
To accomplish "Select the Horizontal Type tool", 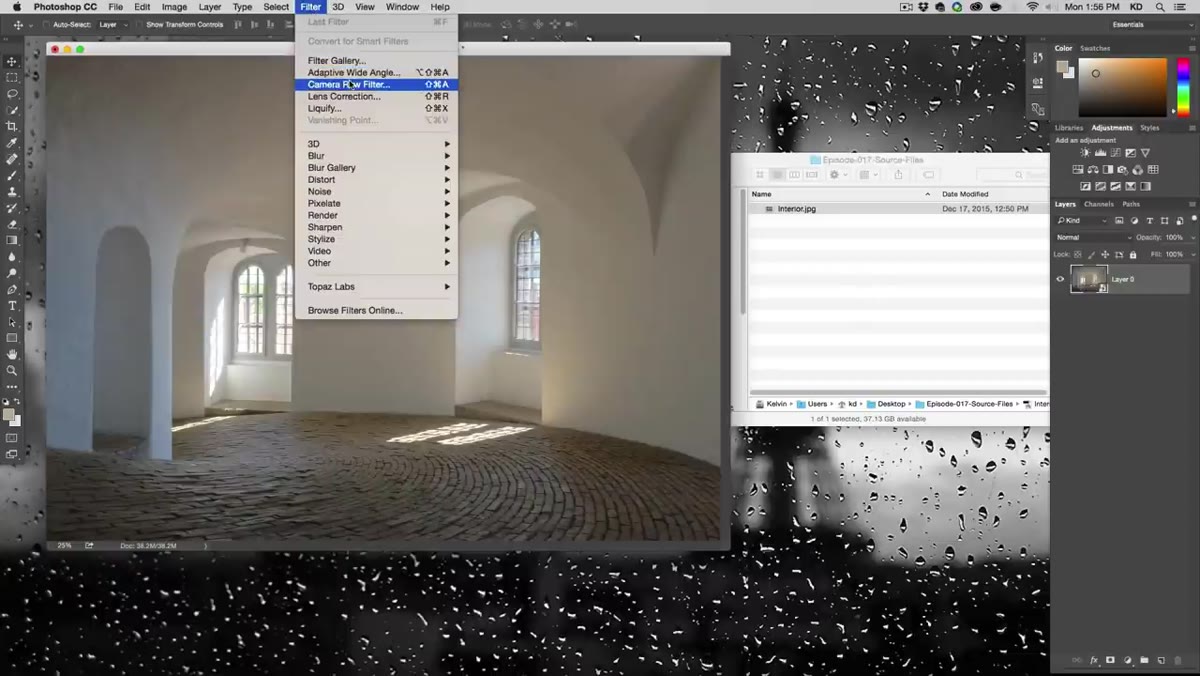I will (13, 305).
